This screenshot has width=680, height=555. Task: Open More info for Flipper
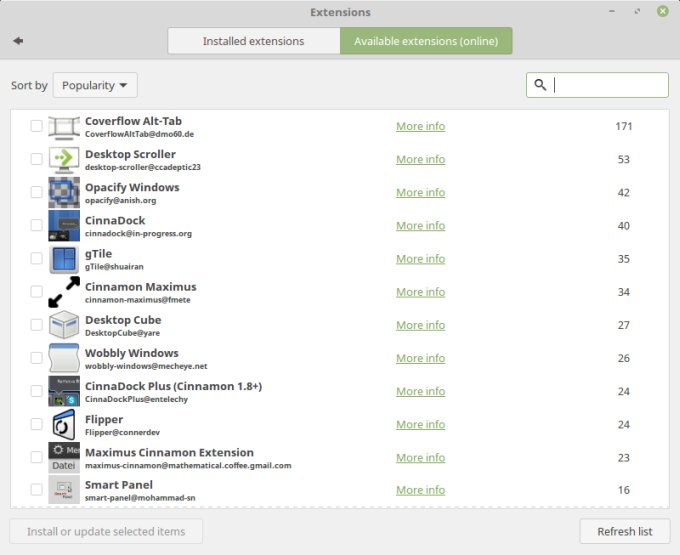coord(421,424)
